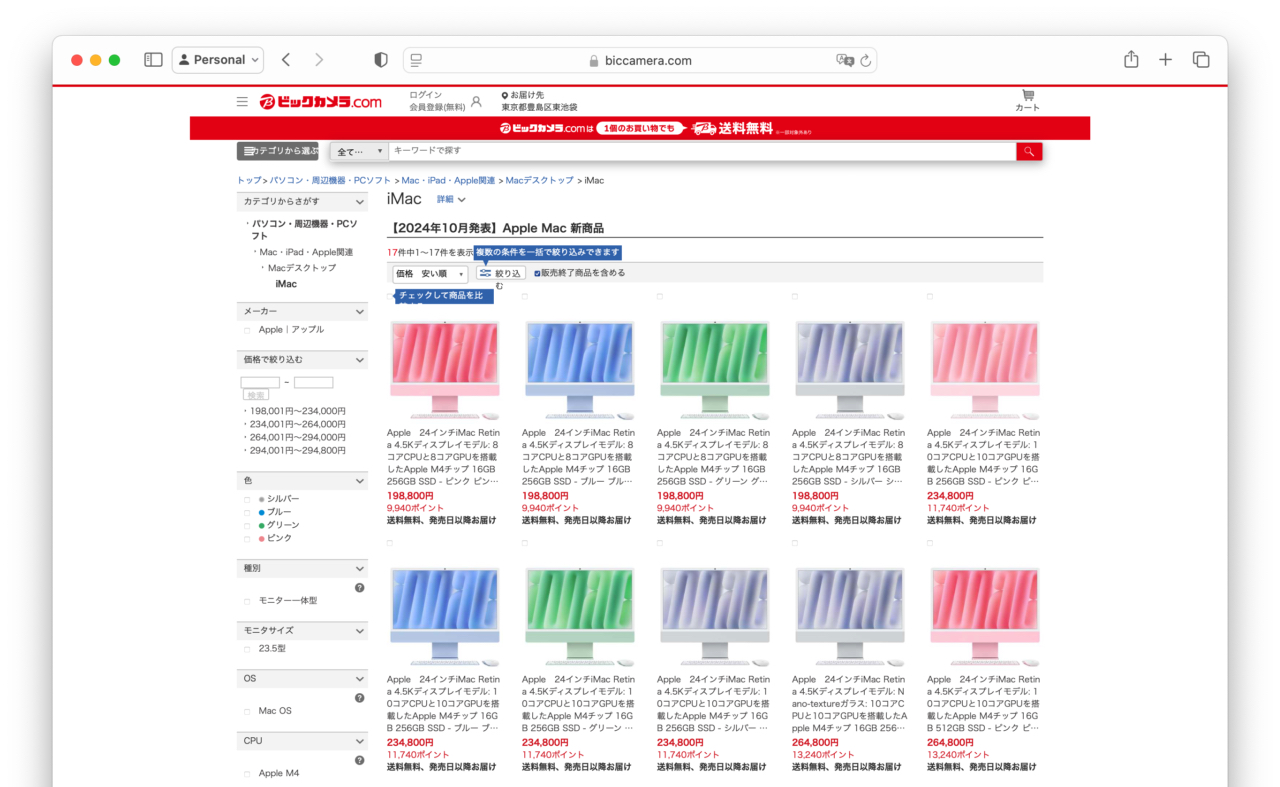Check the ブルー color checkbox
This screenshot has width=1280, height=787.
pos(248,512)
